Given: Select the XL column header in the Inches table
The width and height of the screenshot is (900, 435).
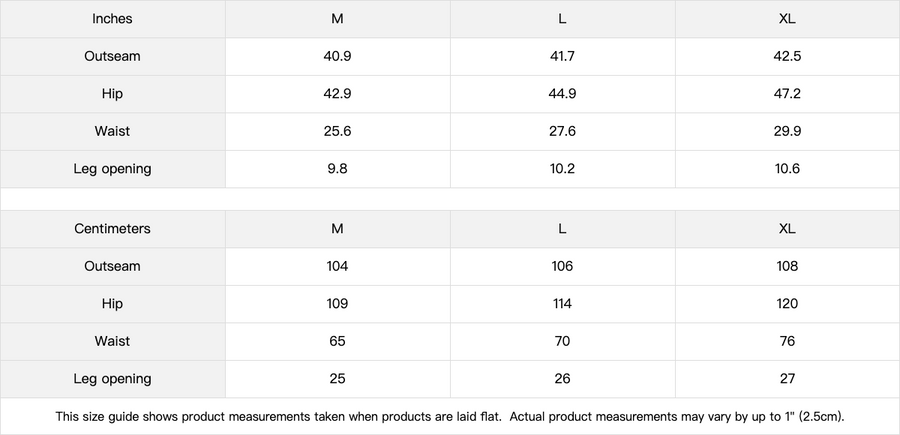Looking at the screenshot, I should 787,19.
